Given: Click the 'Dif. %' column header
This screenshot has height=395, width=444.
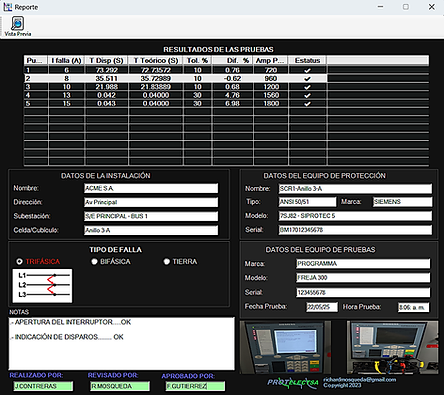Looking at the screenshot, I should tap(233, 60).
